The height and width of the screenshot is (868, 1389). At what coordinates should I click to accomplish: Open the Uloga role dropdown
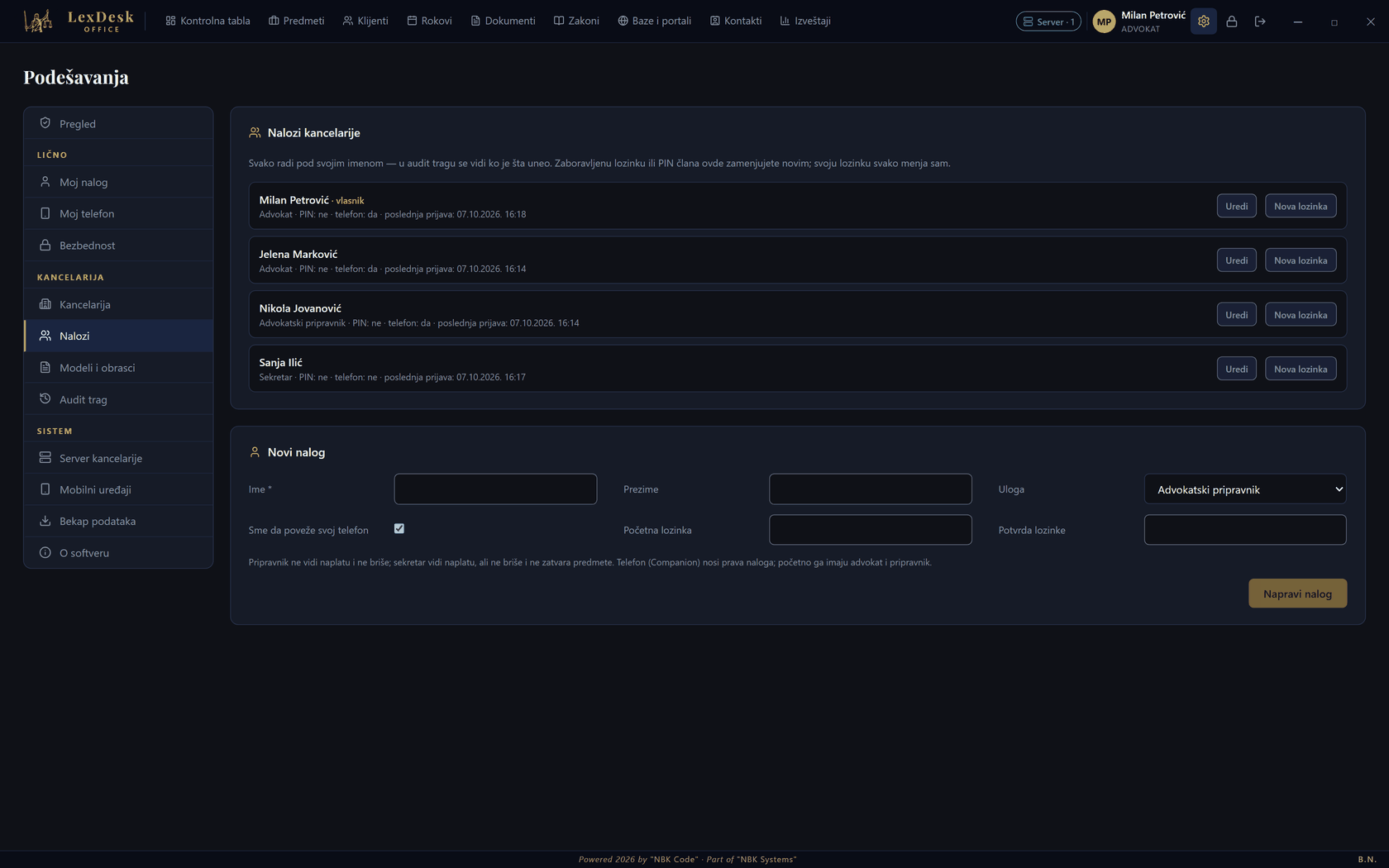tap(1245, 489)
